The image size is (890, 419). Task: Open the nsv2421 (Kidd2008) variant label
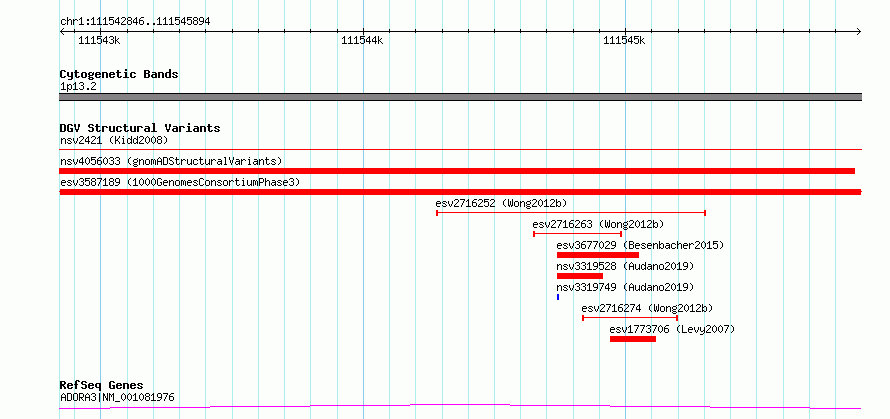coord(114,140)
